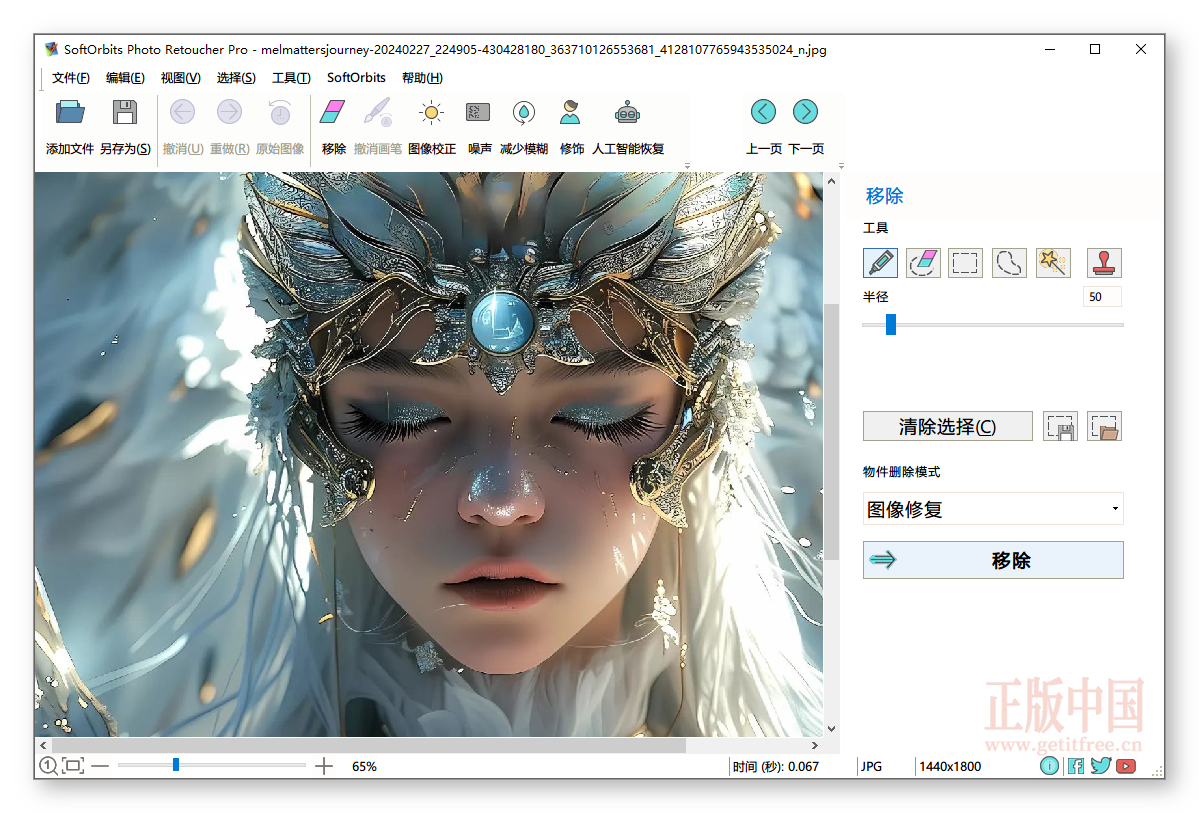Click the 时间 (秒): 0.067 status text
The height and width of the screenshot is (813, 1199).
[x=775, y=766]
